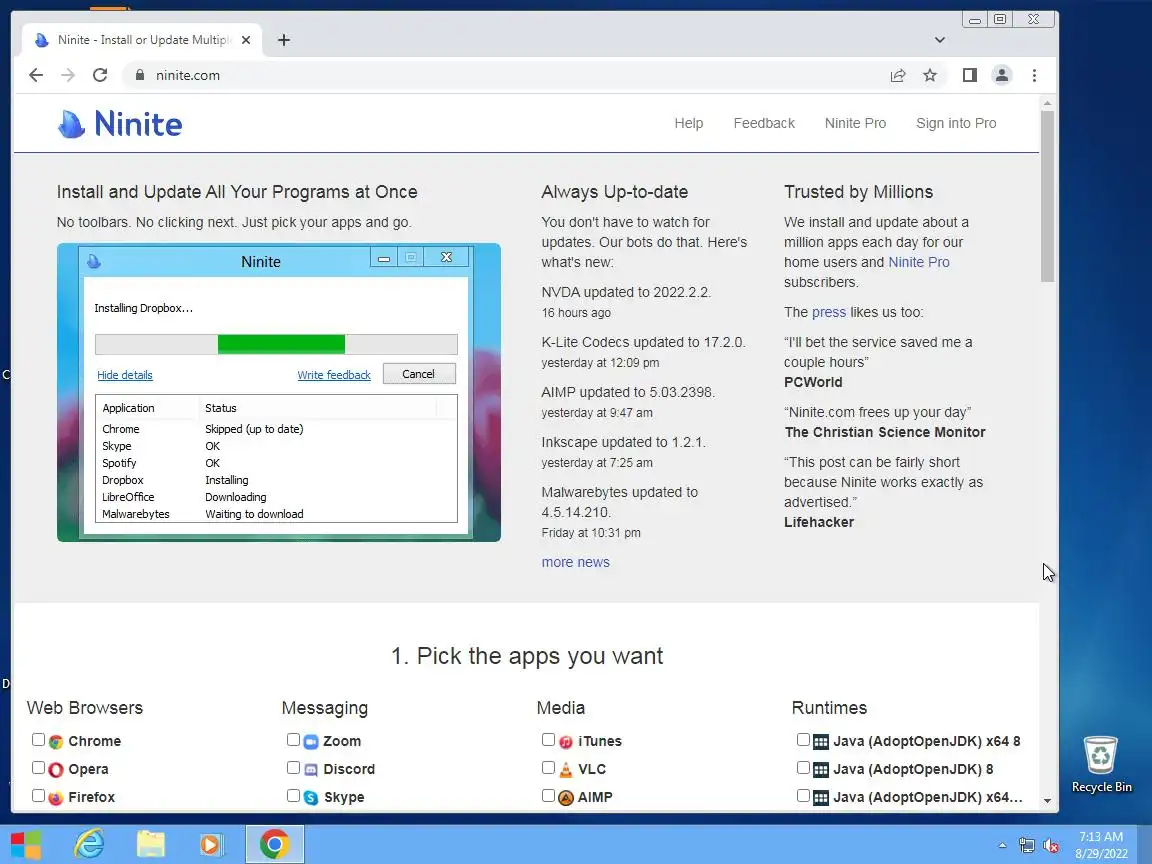Open a new browser tab
This screenshot has width=1152, height=864.
point(284,40)
